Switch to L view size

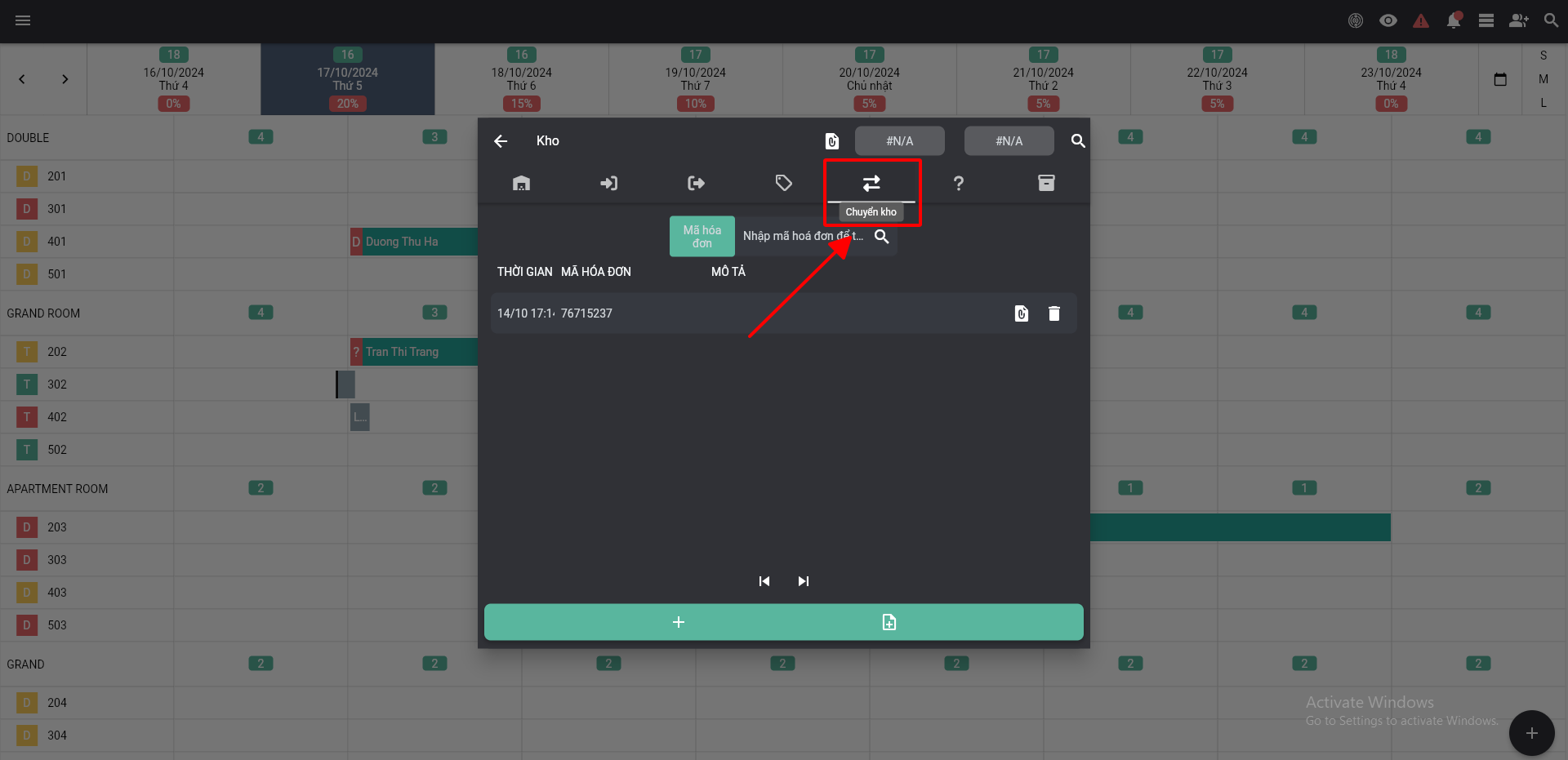(1543, 103)
